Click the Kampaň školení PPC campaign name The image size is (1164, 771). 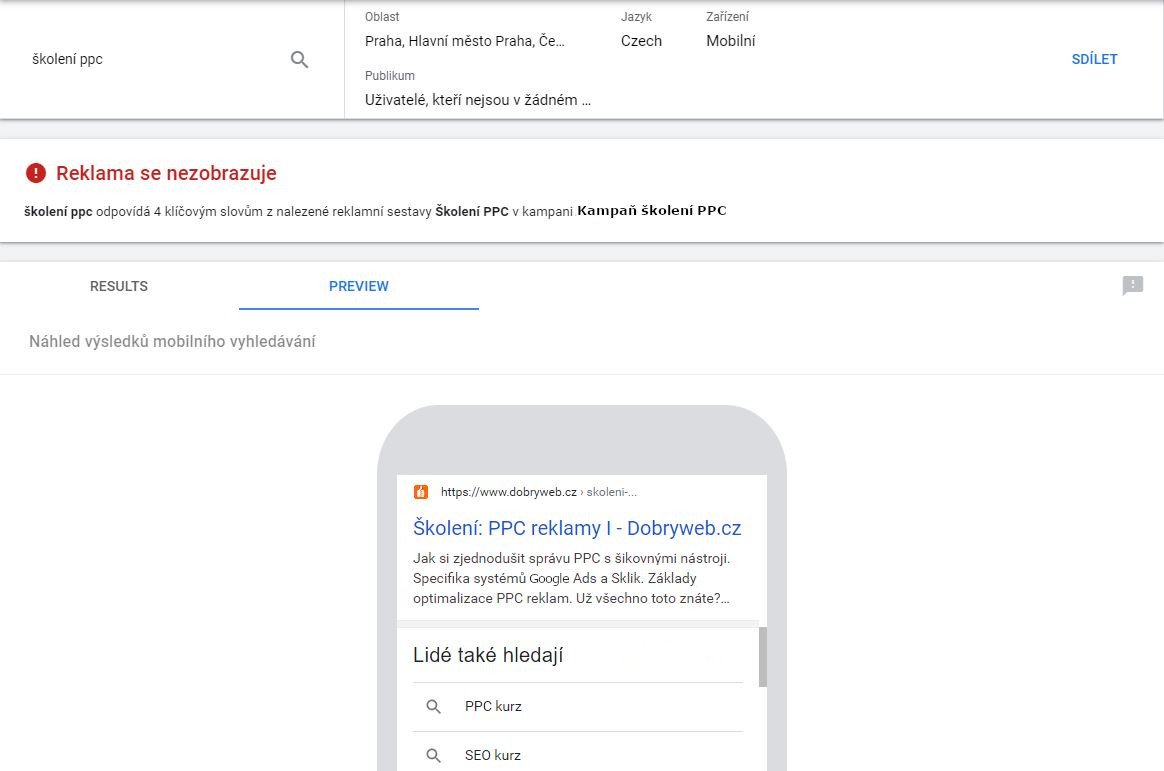pos(652,211)
